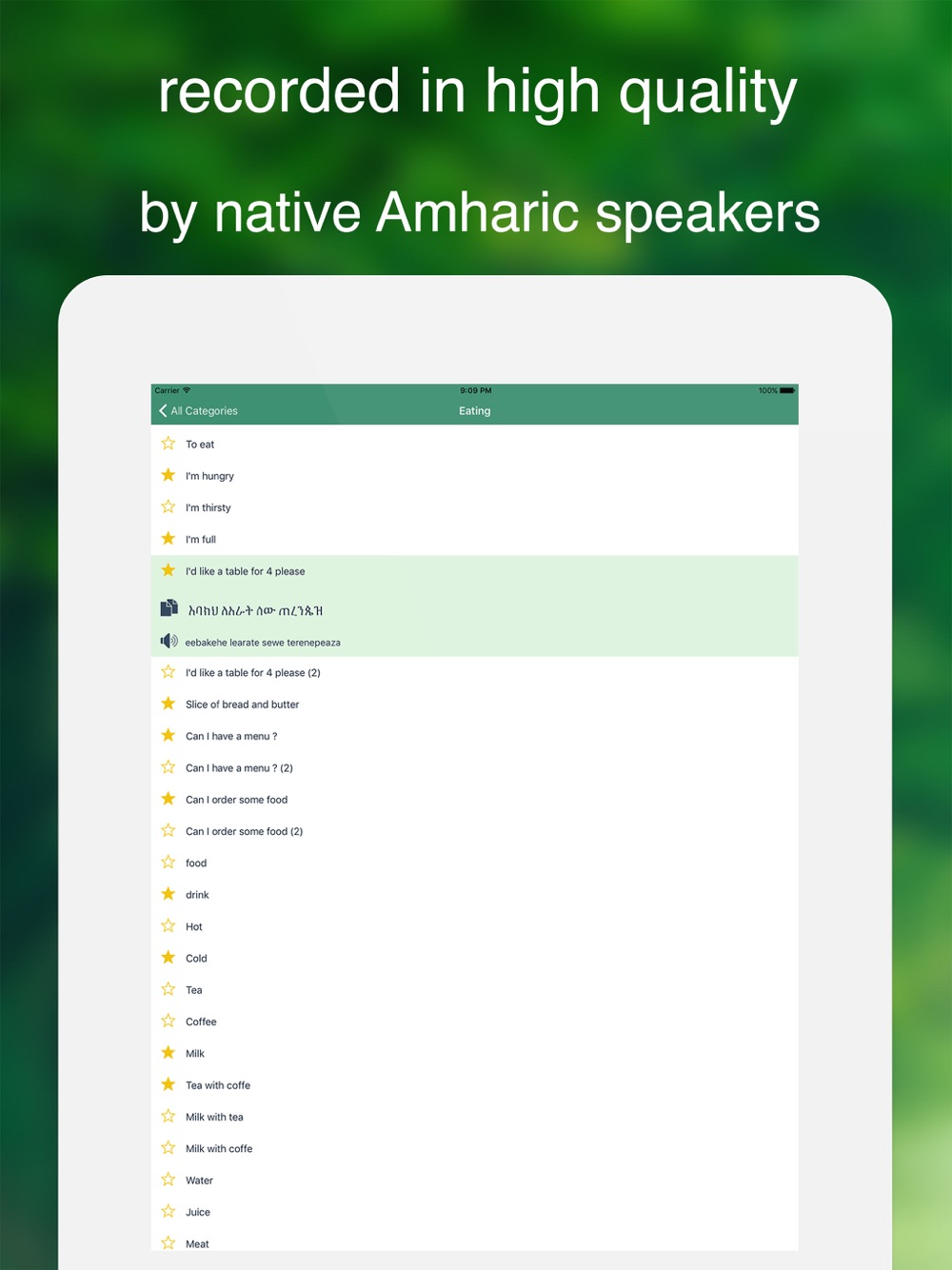Click the star next to 'food'
This screenshot has height=1270, width=952.
coord(169,863)
